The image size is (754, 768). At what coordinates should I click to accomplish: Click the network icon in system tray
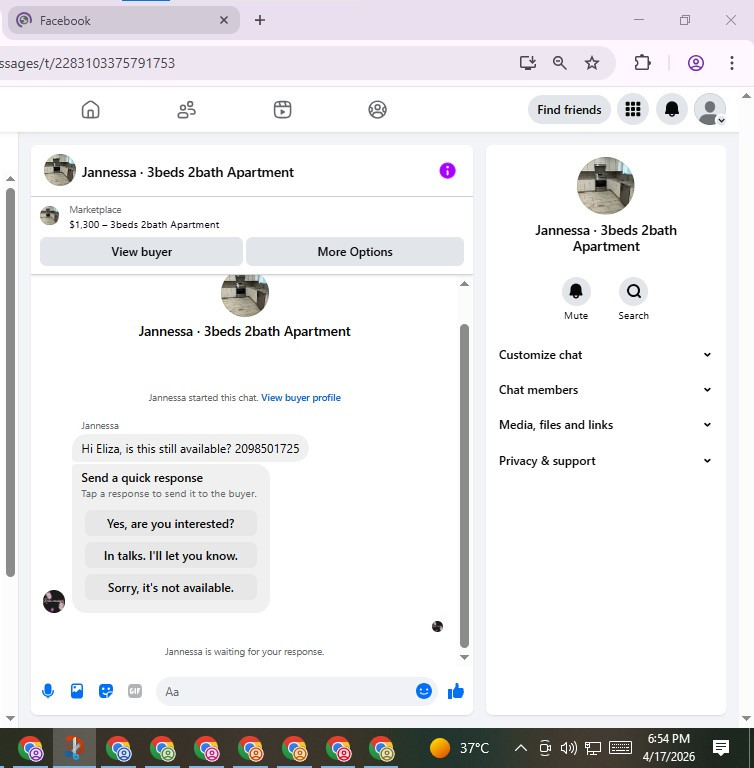(x=593, y=748)
